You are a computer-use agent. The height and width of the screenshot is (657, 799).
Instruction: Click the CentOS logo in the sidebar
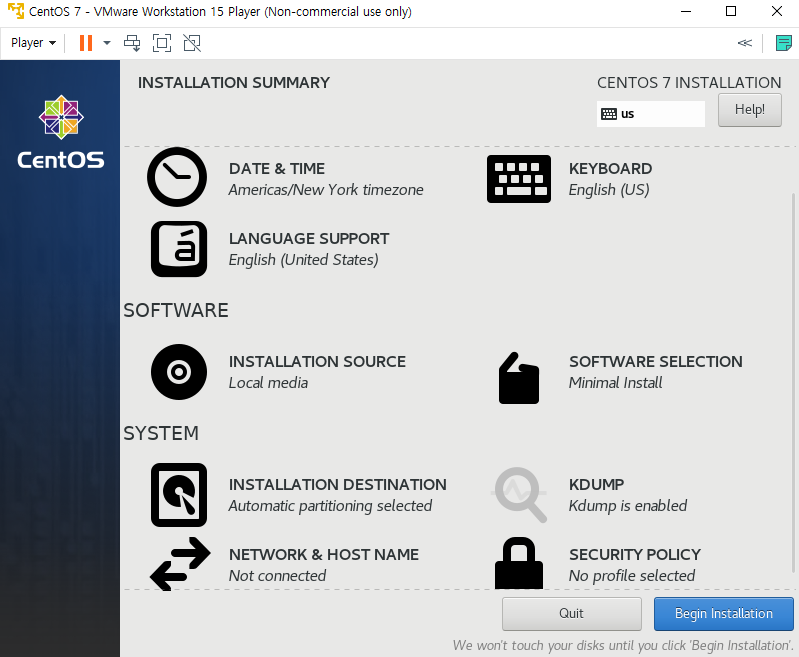(x=61, y=132)
